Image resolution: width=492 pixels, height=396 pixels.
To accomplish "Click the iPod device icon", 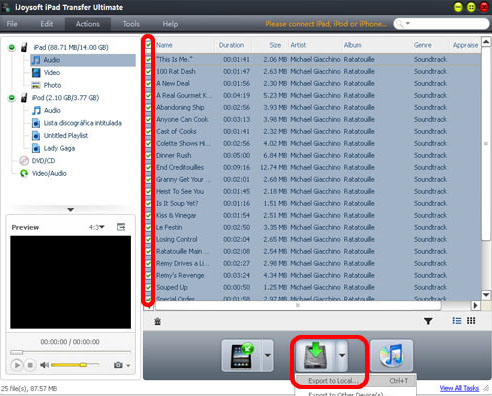I will pyautogui.click(x=24, y=98).
